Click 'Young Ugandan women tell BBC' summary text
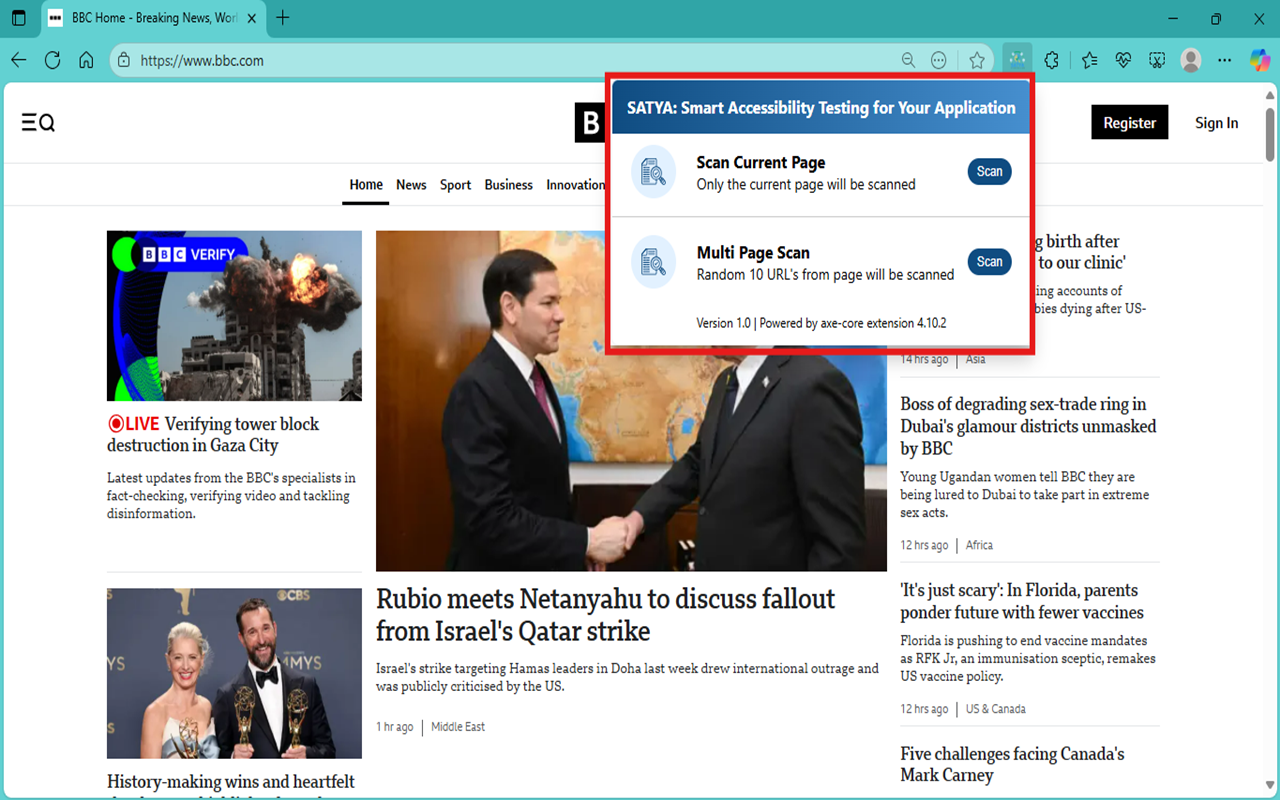 tap(1025, 495)
